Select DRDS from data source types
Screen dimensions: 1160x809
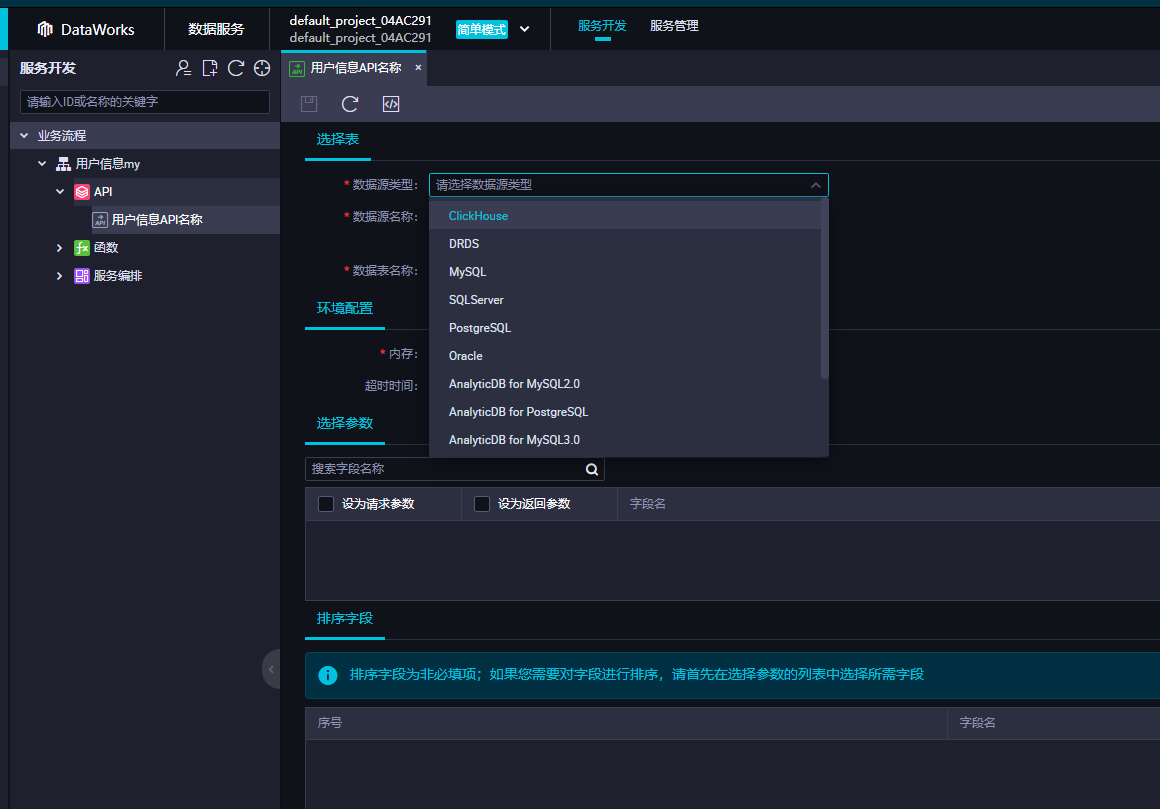(625, 244)
